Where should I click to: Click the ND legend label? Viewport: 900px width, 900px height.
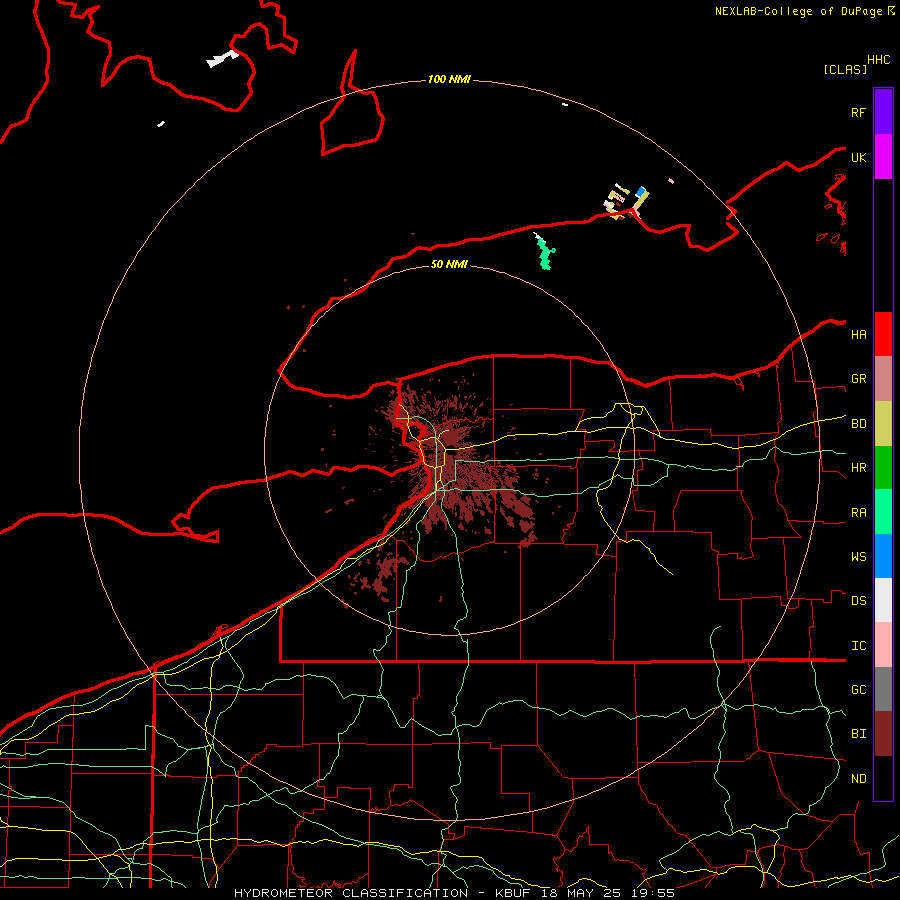(x=858, y=778)
